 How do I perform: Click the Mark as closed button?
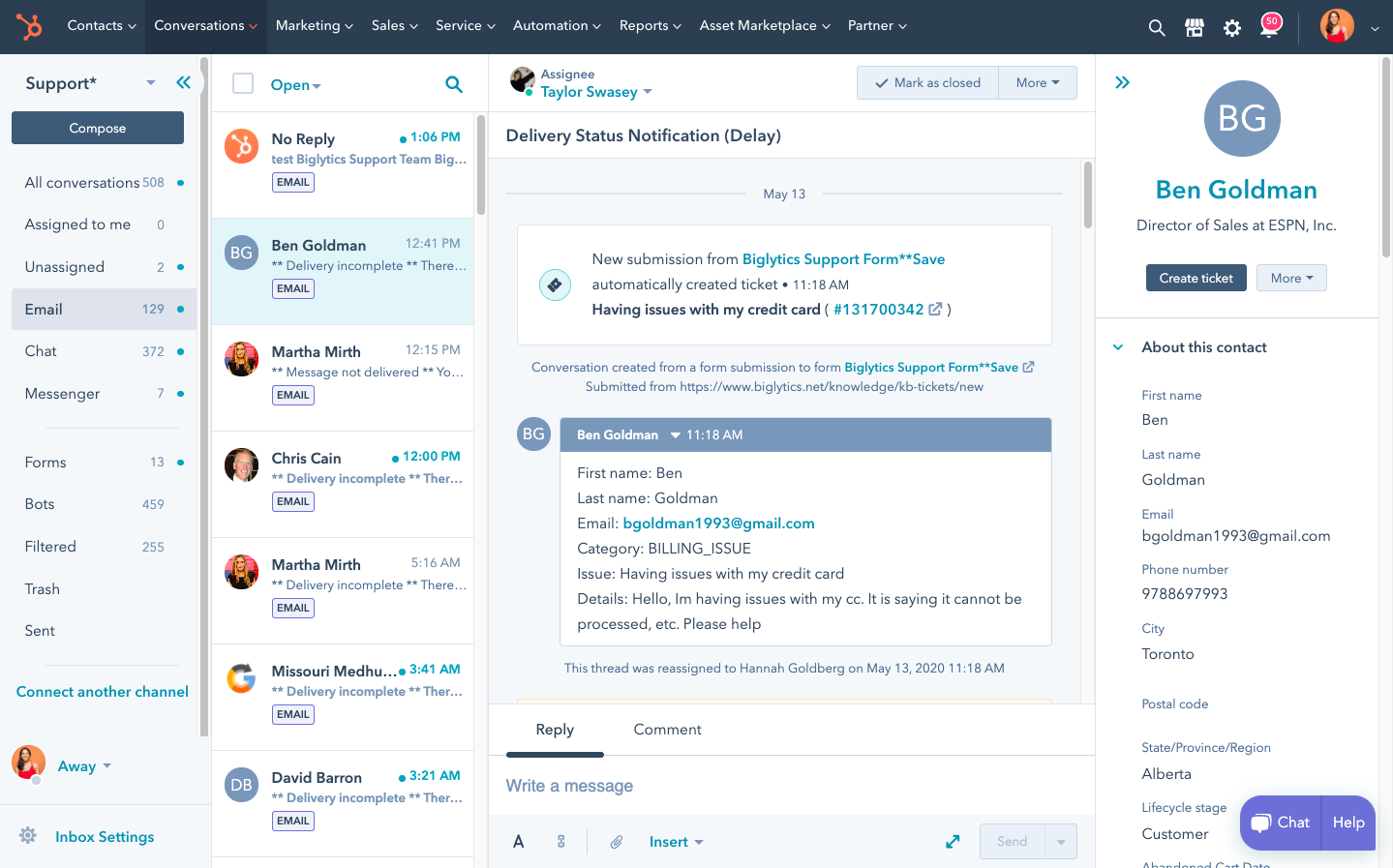(927, 83)
